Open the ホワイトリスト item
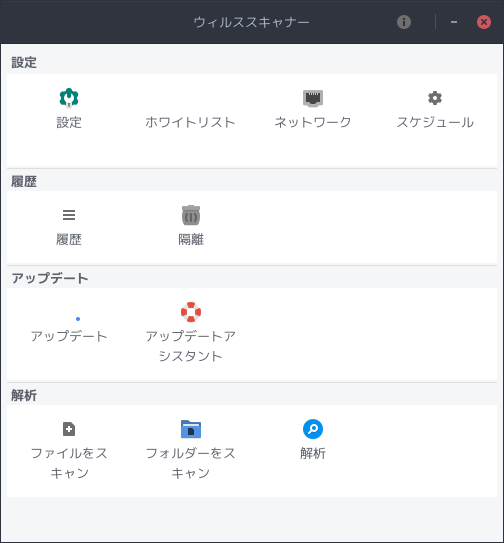The width and height of the screenshot is (504, 543). (190, 122)
